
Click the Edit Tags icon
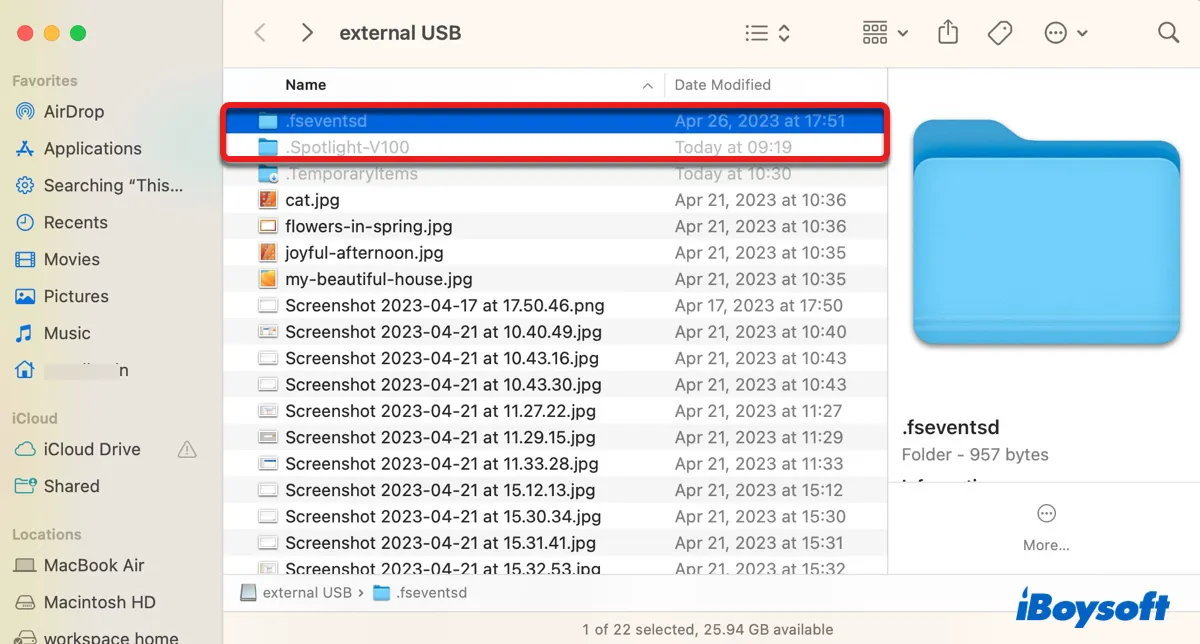click(999, 33)
